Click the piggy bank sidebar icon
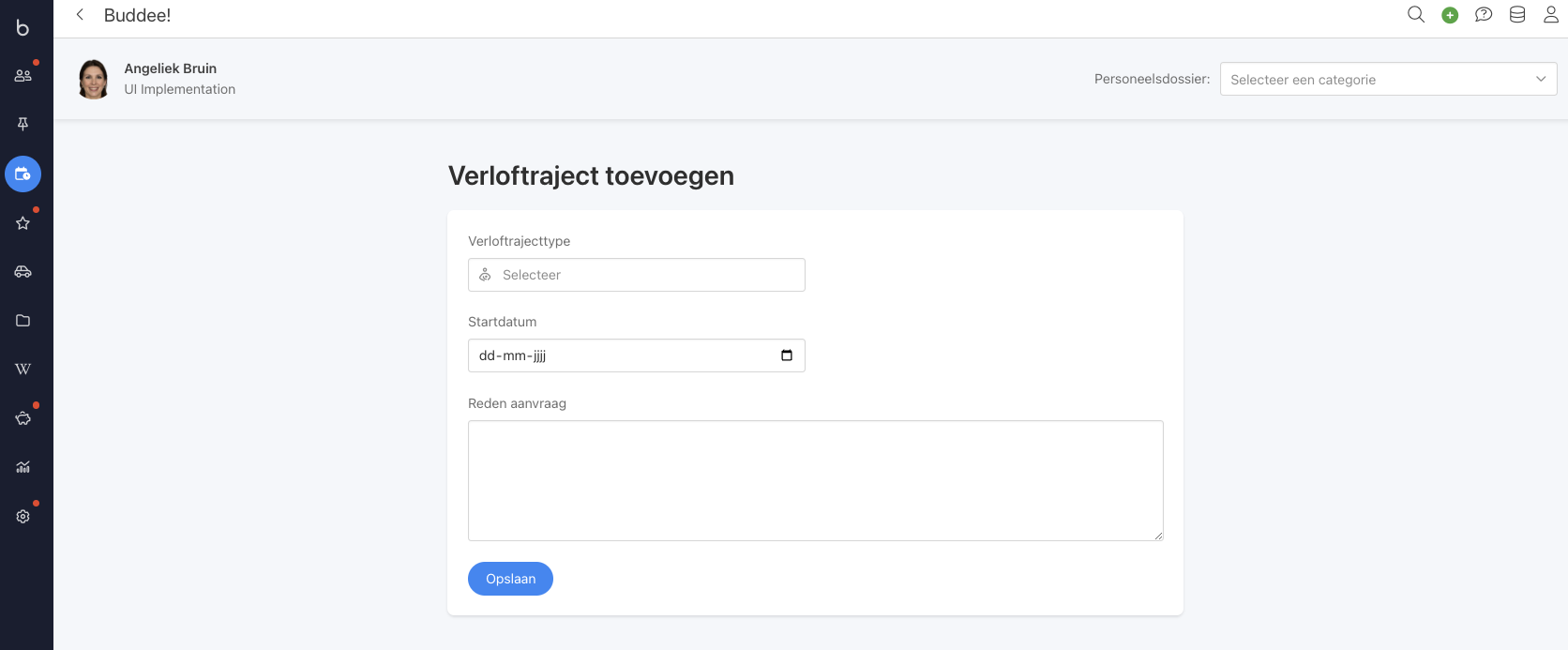This screenshot has height=650, width=1568. 23,418
